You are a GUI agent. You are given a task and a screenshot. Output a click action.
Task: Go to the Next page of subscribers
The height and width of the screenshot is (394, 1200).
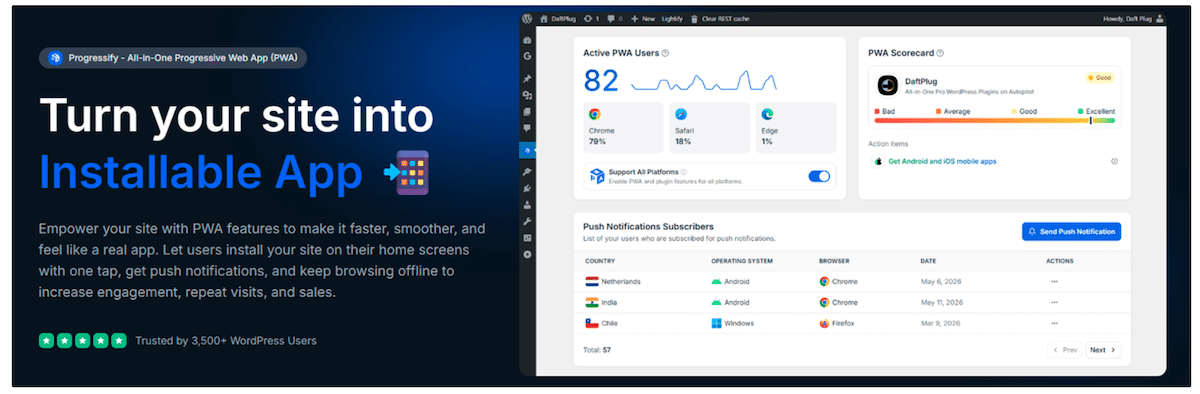click(1102, 350)
